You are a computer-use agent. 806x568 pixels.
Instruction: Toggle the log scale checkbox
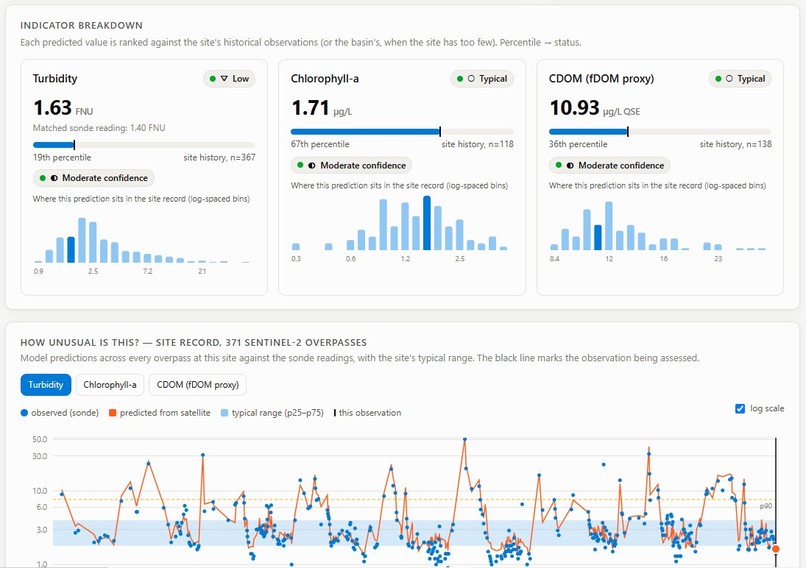[x=740, y=409]
